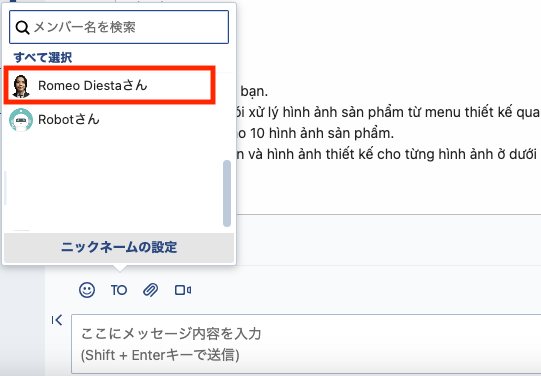The width and height of the screenshot is (541, 376).
Task: Open ニックネームの設定 button
Action: tap(119, 247)
